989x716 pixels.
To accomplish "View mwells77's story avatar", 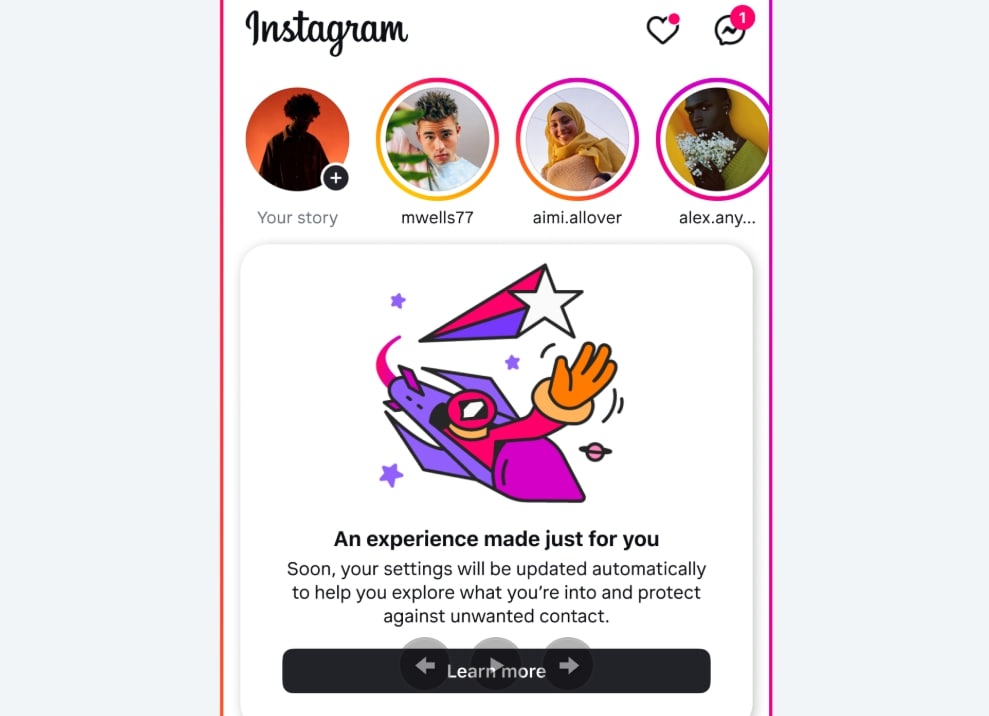I will (x=437, y=139).
